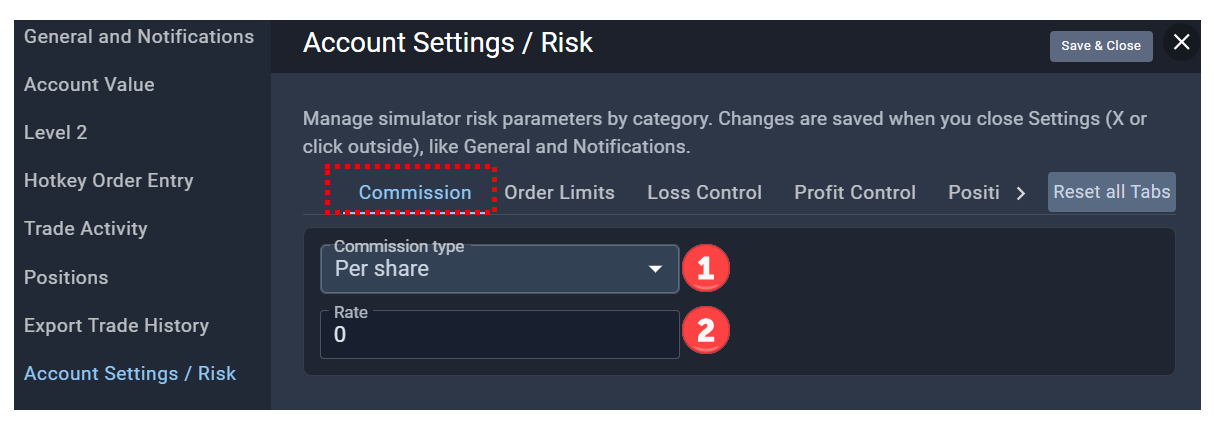
Task: Open Trade Activity in sidebar
Action: [86, 229]
